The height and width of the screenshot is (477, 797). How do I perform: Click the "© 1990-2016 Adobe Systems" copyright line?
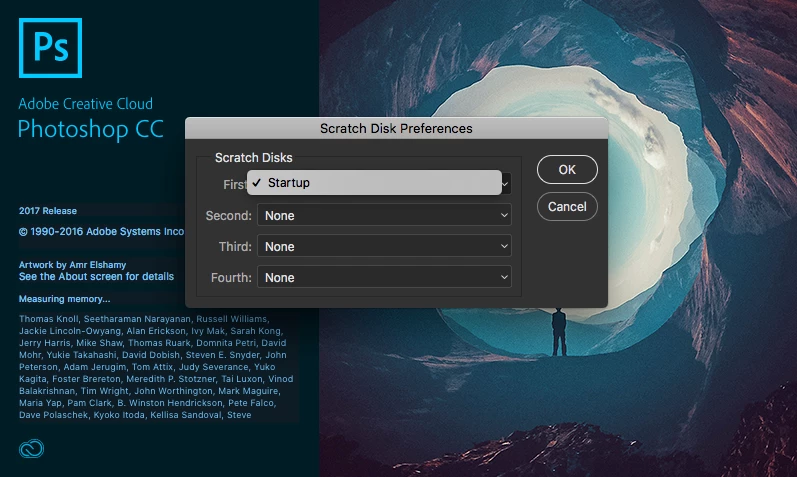point(102,231)
